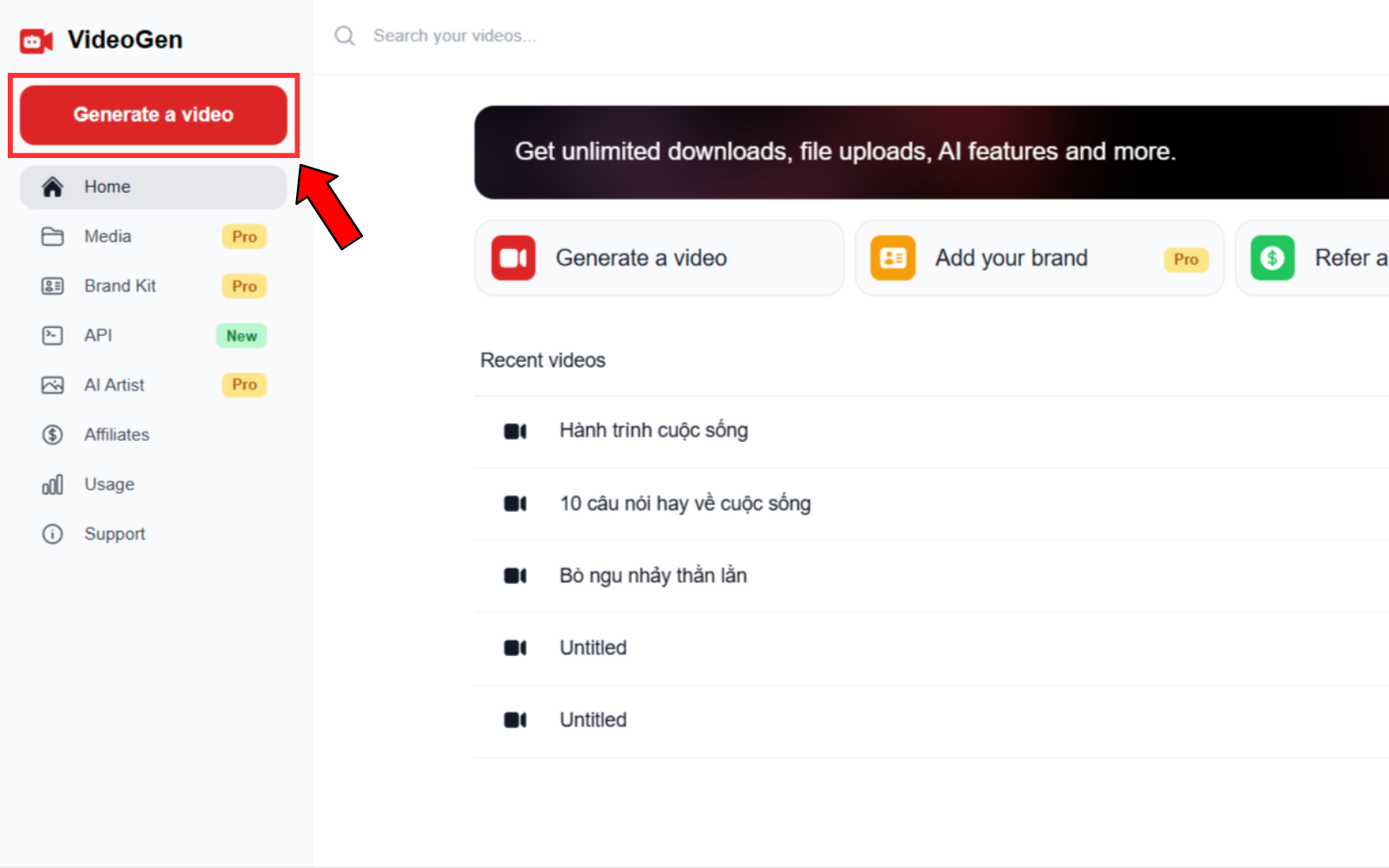Image resolution: width=1389 pixels, height=868 pixels.
Task: Click the Add your brand card
Action: (x=1039, y=258)
